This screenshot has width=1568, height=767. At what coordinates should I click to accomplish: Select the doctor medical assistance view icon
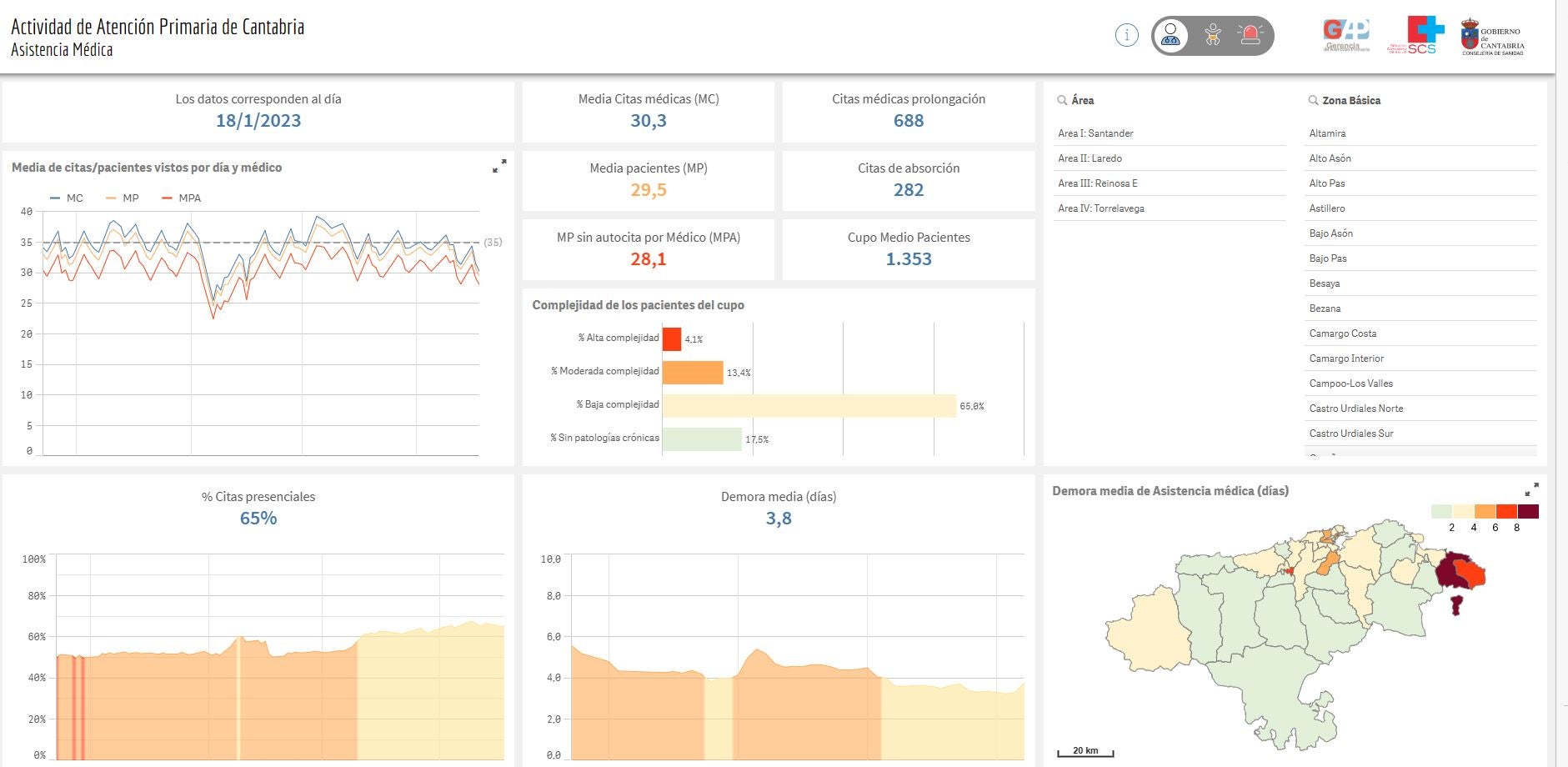coord(1171,36)
